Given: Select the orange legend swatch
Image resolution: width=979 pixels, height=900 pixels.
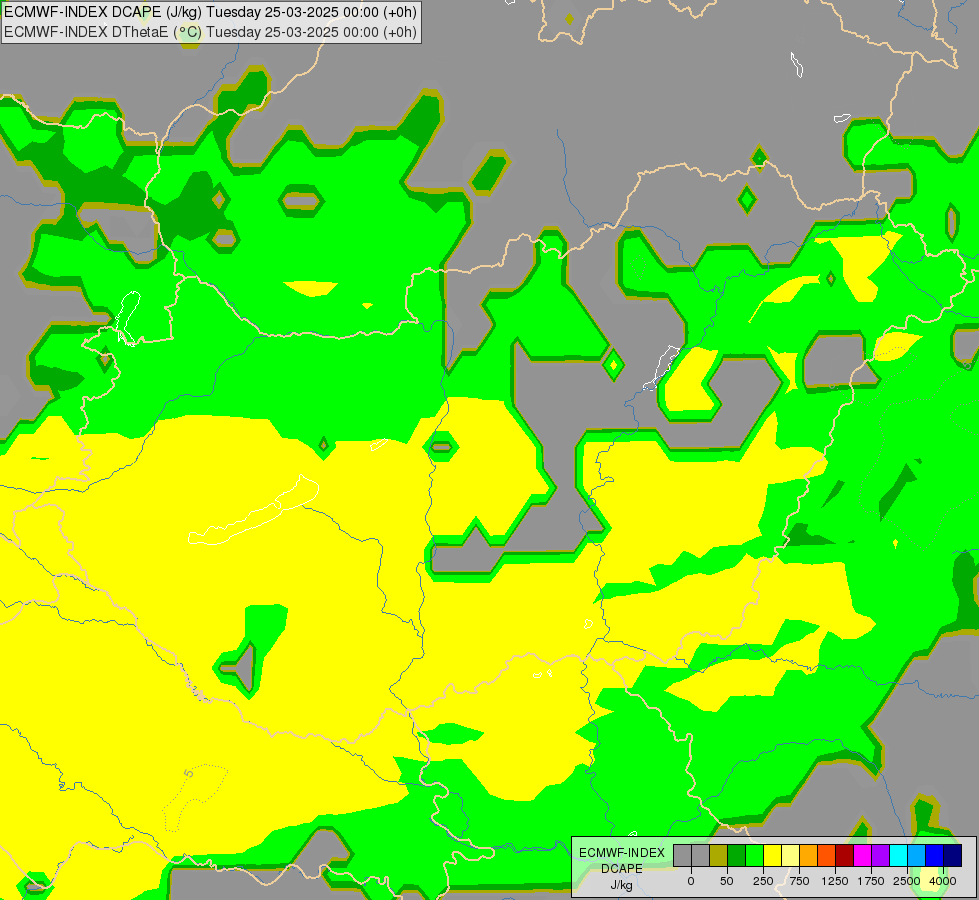Looking at the screenshot, I should (809, 855).
